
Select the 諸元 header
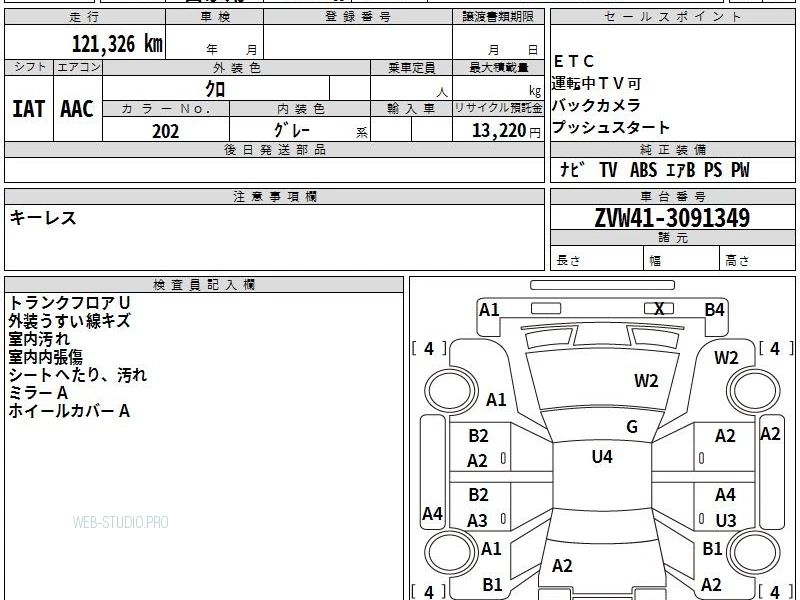672,238
